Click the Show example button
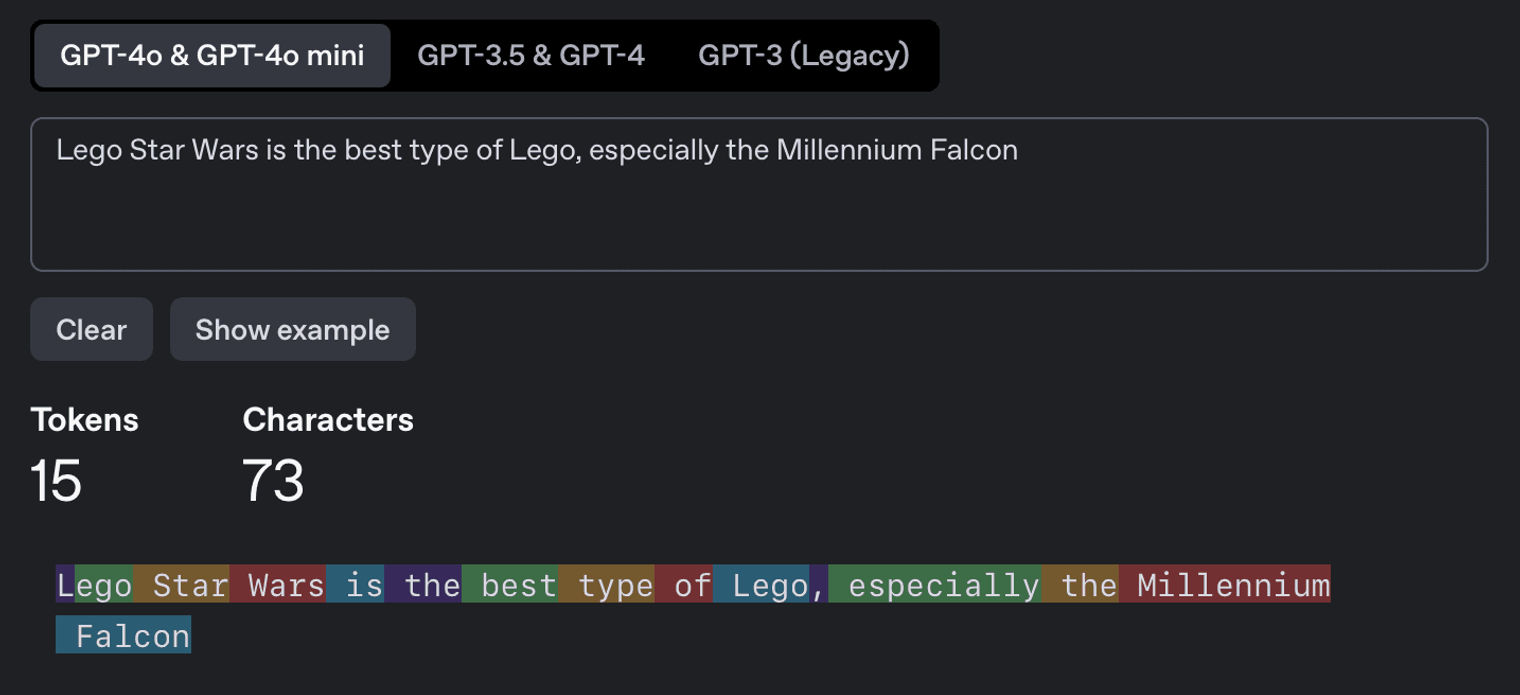 (x=292, y=329)
